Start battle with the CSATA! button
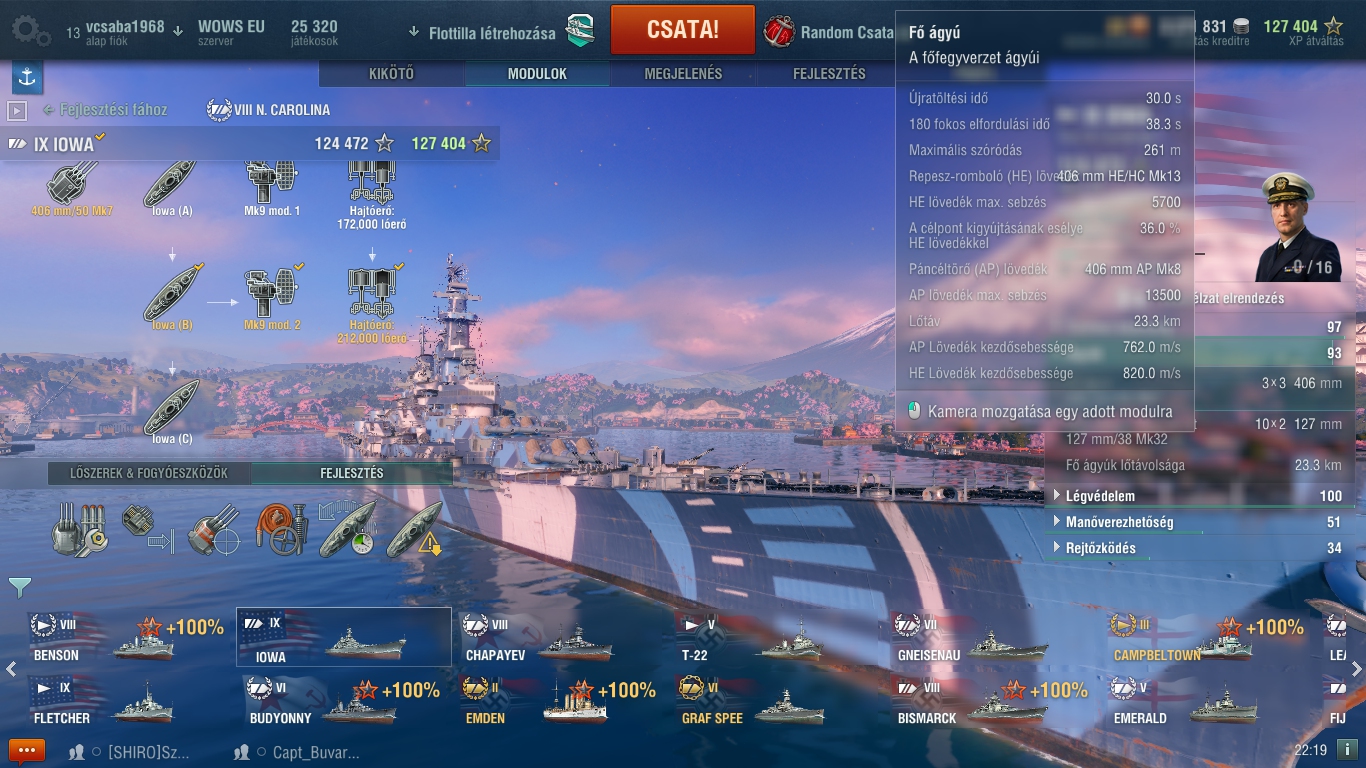Screen dimensions: 1366x768 [682, 30]
